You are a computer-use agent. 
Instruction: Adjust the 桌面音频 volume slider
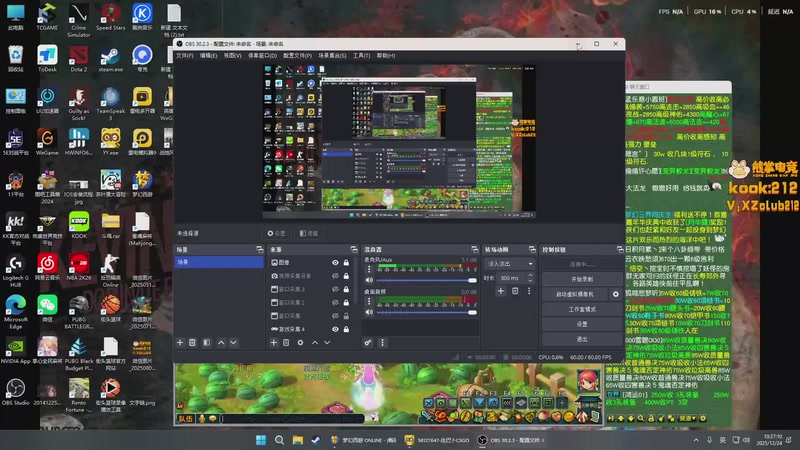(427, 312)
